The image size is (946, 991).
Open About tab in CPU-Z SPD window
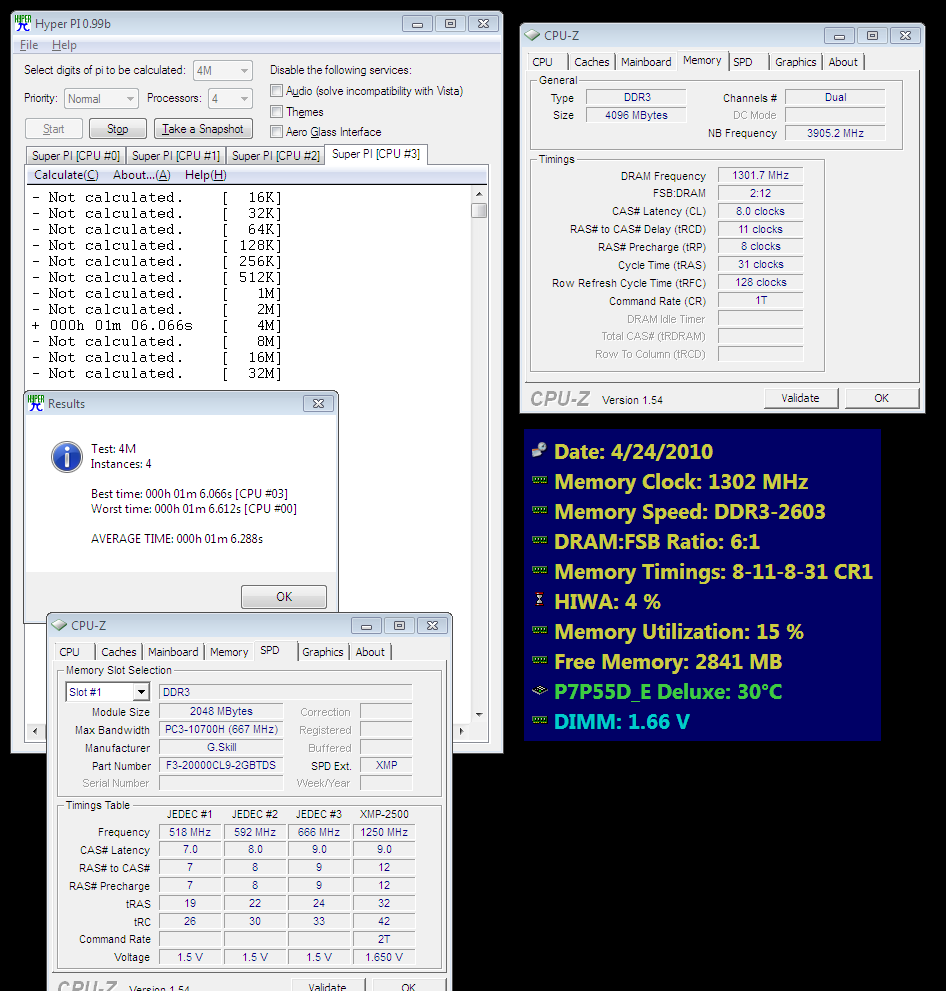coord(370,652)
